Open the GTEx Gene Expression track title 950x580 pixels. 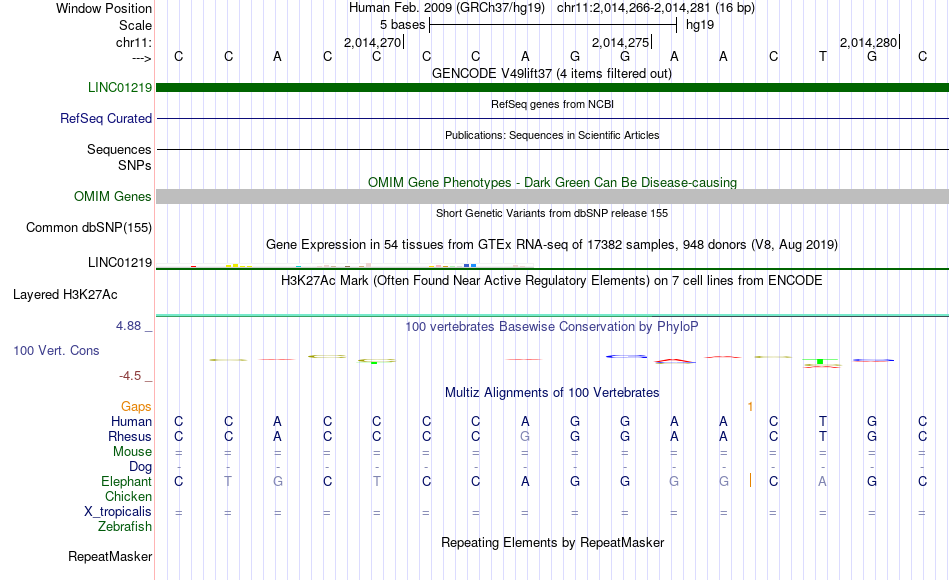coord(552,244)
